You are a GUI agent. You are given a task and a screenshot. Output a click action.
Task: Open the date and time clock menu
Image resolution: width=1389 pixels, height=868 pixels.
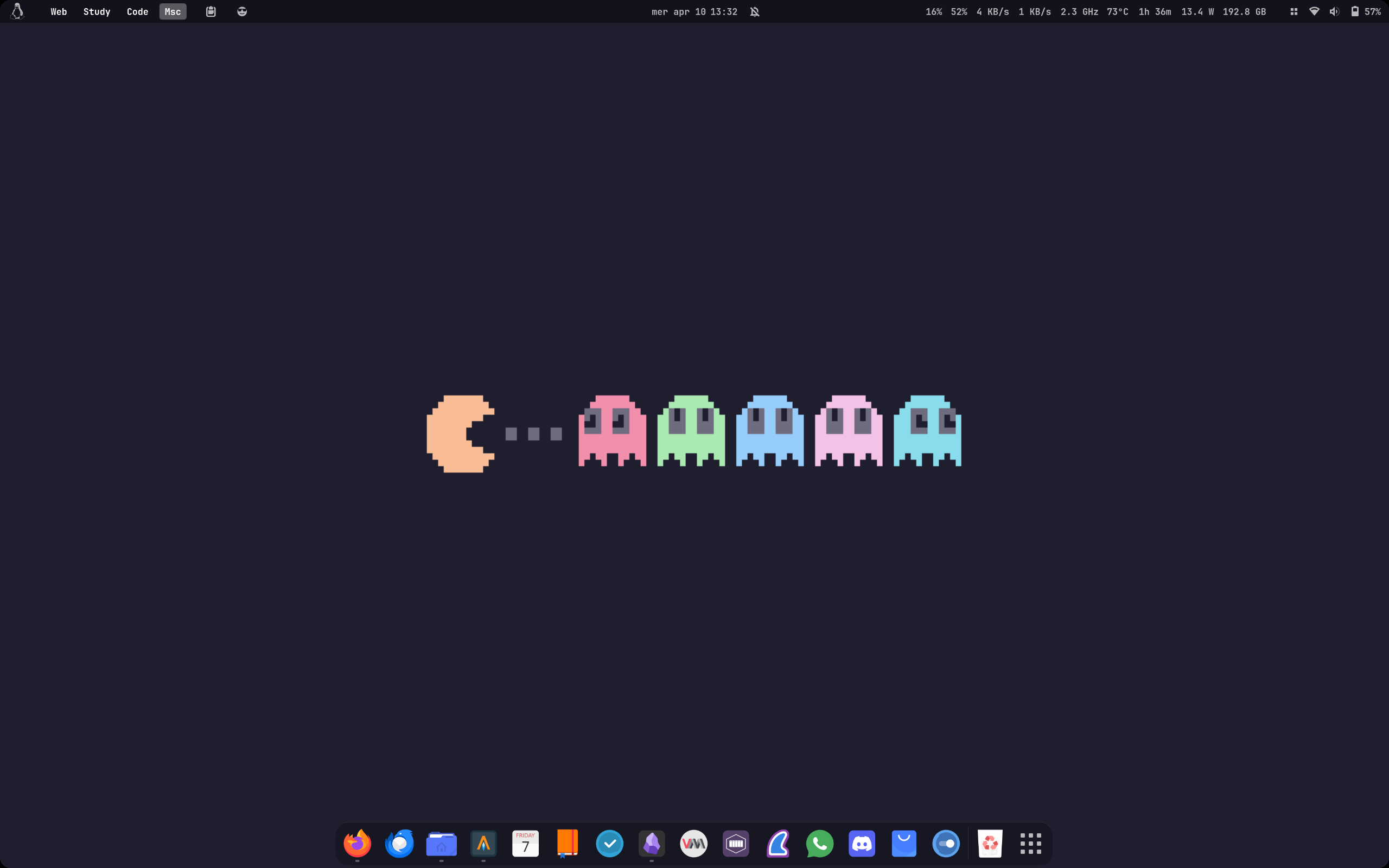(x=694, y=11)
